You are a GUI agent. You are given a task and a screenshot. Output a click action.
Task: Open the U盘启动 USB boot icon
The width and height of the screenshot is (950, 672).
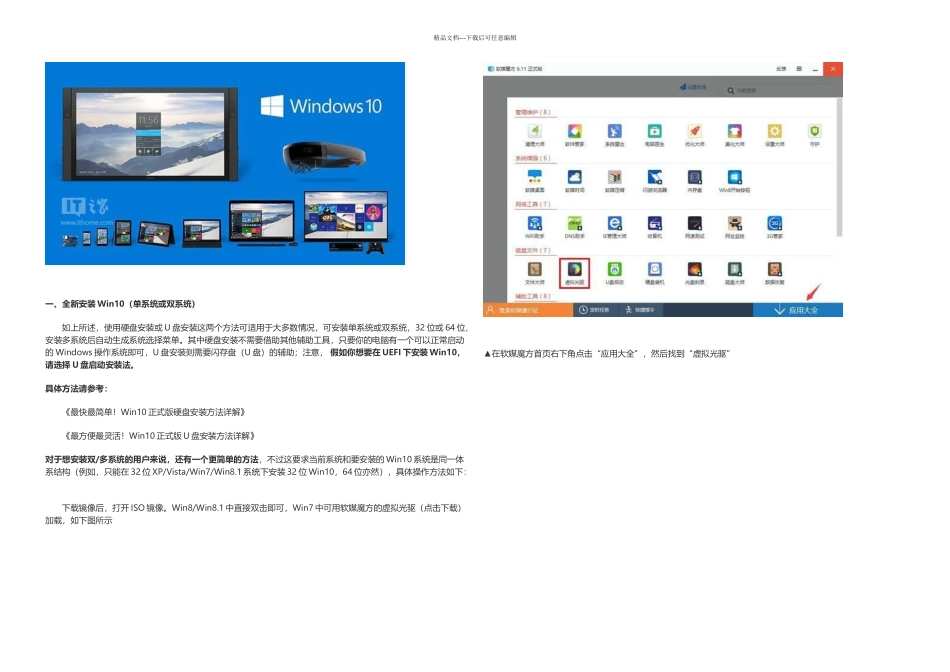(614, 269)
